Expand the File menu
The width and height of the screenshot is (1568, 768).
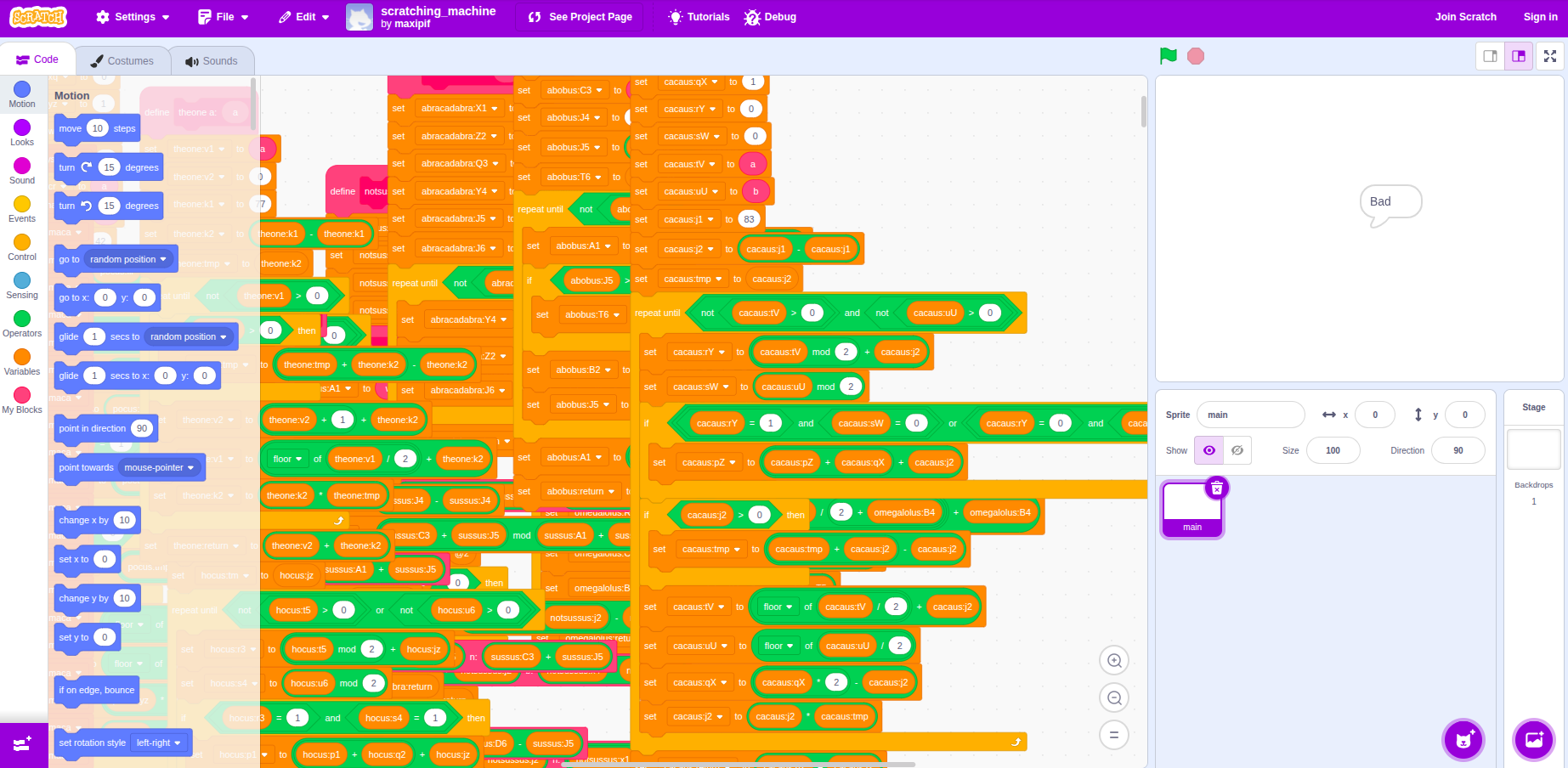[x=224, y=17]
